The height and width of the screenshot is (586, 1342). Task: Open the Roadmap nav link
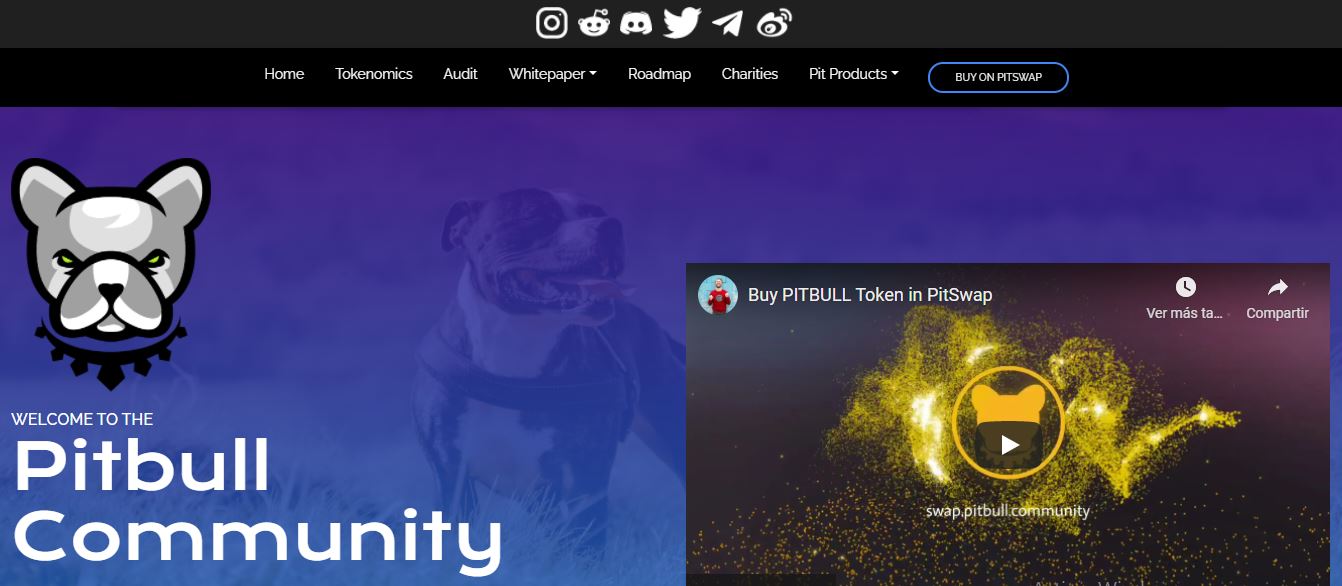(x=659, y=74)
